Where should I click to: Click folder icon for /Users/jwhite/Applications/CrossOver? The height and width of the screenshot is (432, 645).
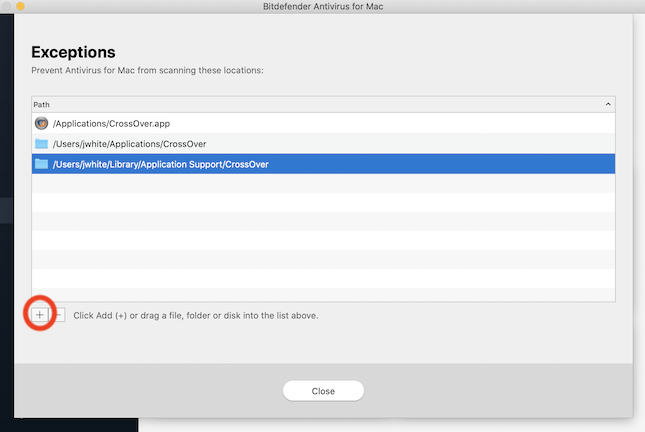pyautogui.click(x=41, y=144)
